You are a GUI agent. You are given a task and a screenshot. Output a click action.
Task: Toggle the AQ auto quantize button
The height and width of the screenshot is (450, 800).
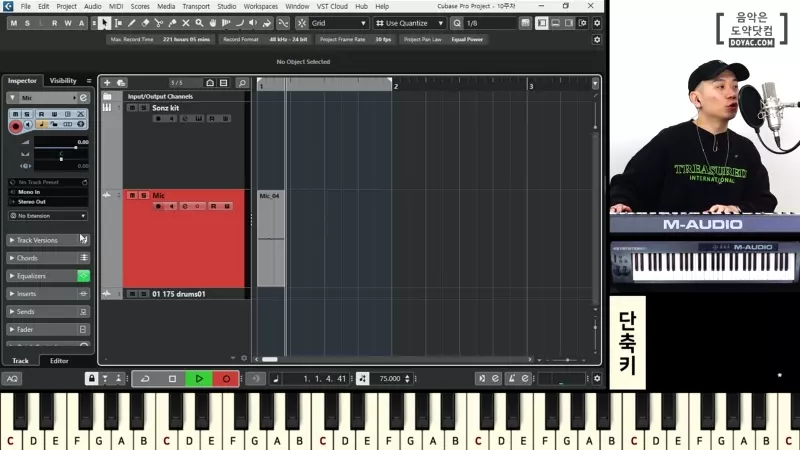pyautogui.click(x=12, y=379)
